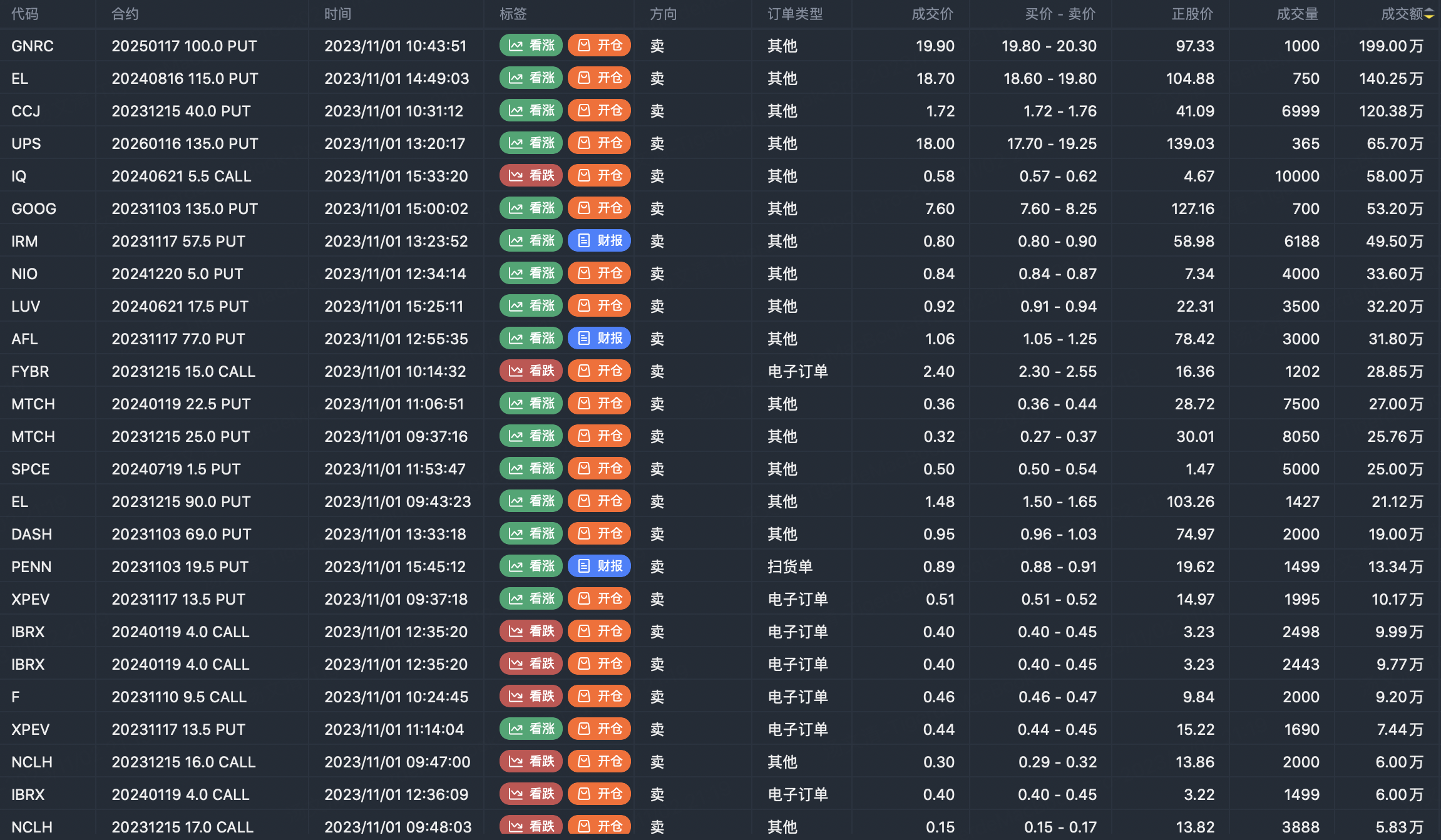Click the 看涨 tag in the GNRC row
This screenshot has width=1441, height=840.
pos(531,46)
